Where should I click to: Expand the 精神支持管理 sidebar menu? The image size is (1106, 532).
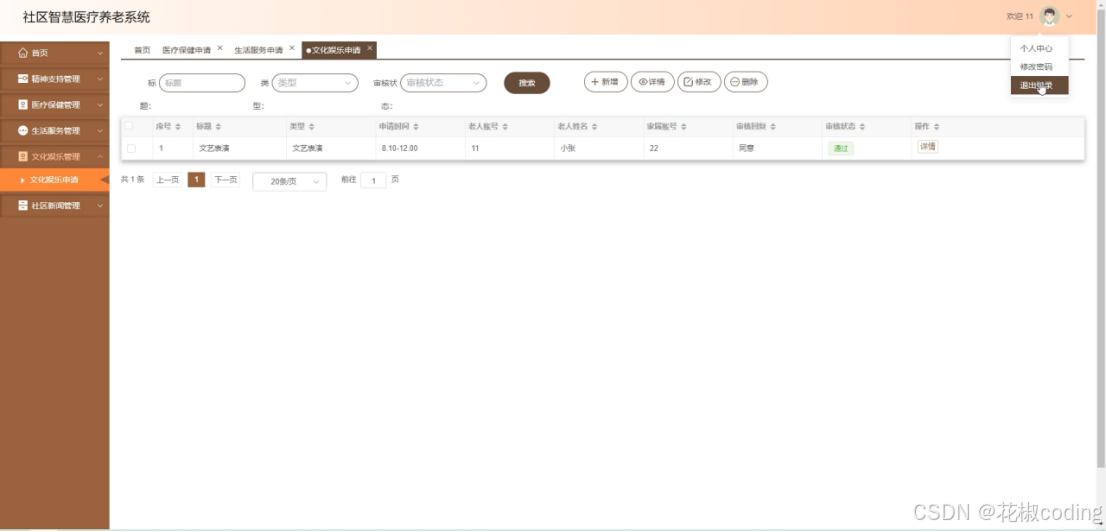pyautogui.click(x=54, y=79)
